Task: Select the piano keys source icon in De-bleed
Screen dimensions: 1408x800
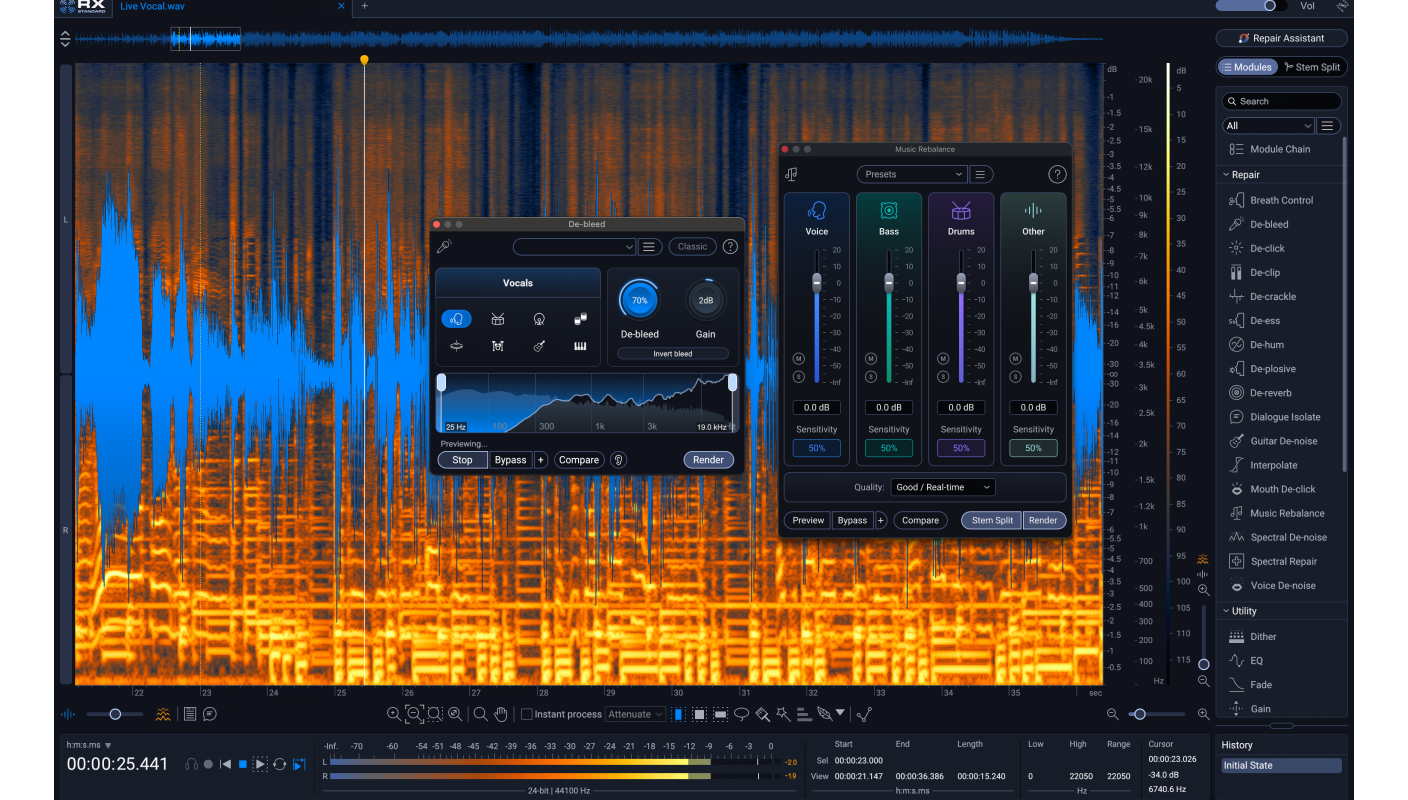Action: point(580,346)
